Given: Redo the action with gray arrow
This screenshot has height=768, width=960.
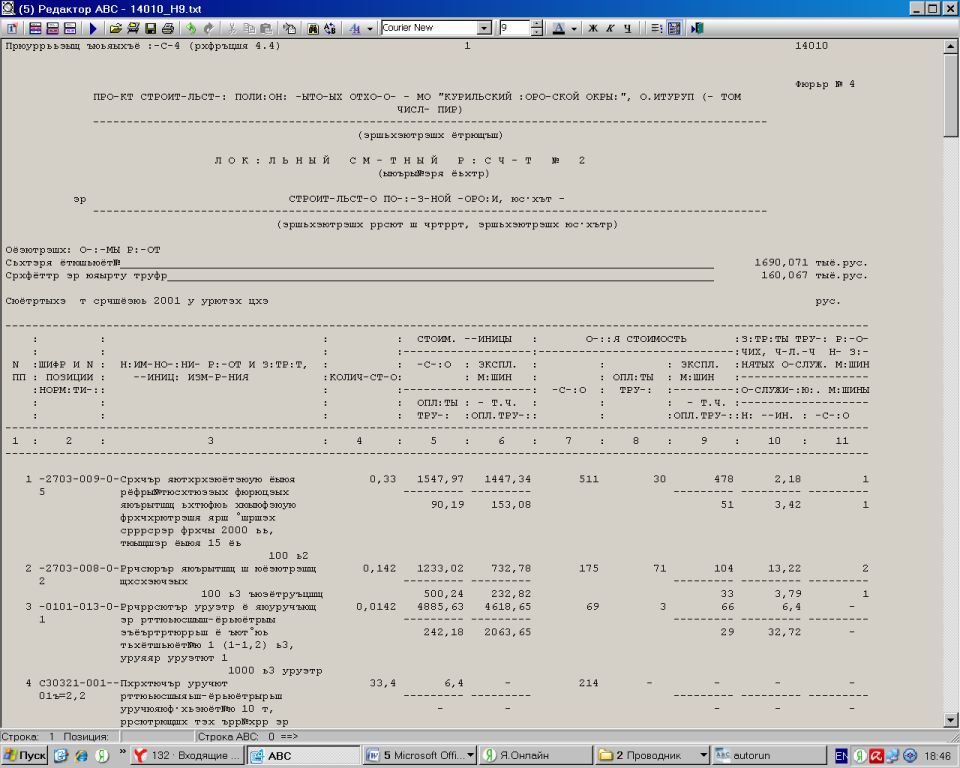Looking at the screenshot, I should point(209,28).
